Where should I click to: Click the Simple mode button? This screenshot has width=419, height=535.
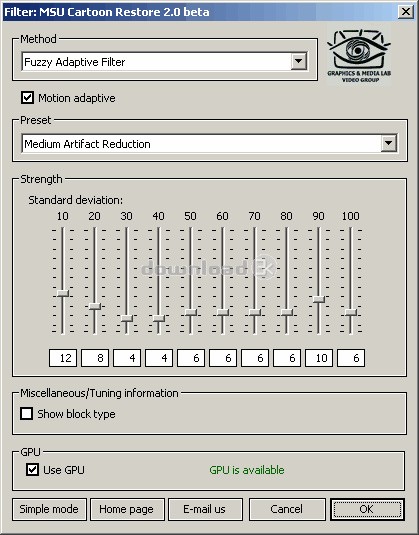[49, 509]
